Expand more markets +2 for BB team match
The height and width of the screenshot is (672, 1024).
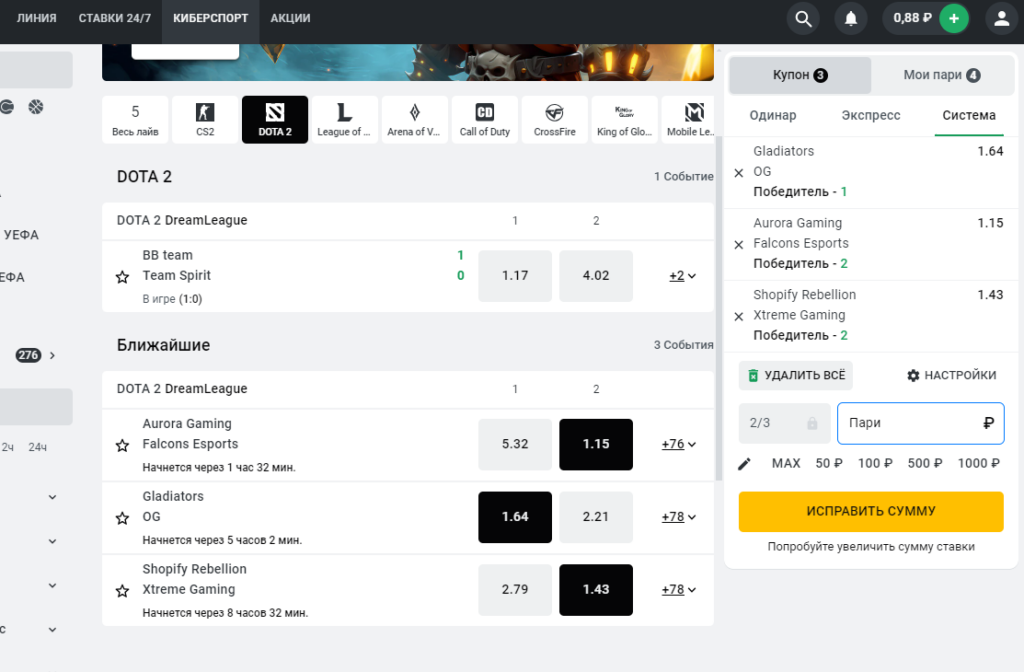click(x=682, y=276)
